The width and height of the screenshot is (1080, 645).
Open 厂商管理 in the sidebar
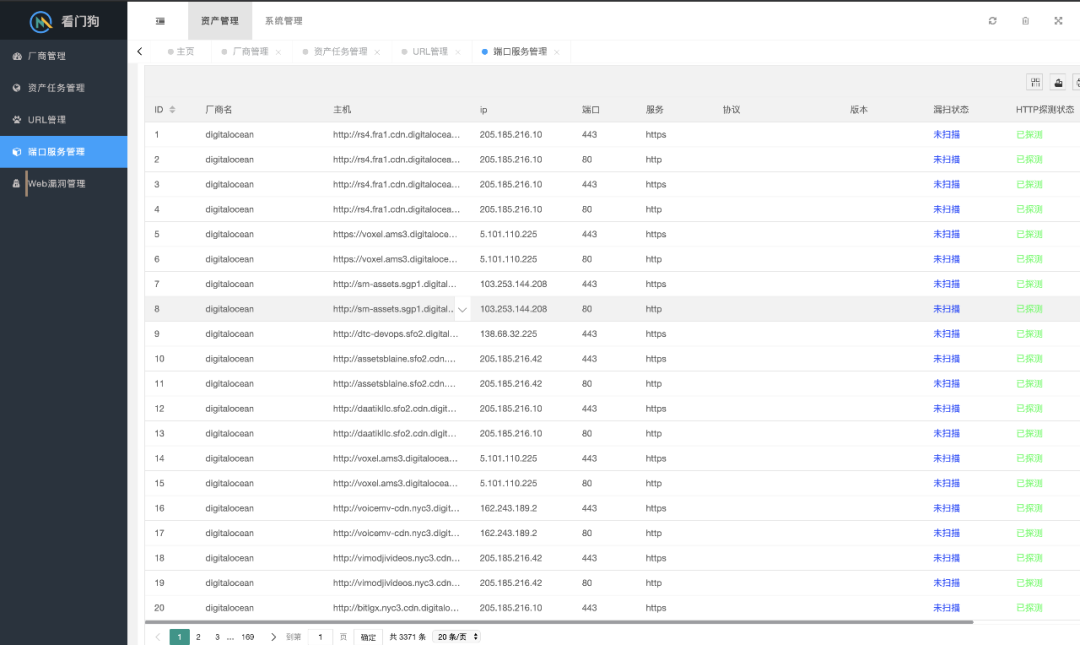[63, 56]
